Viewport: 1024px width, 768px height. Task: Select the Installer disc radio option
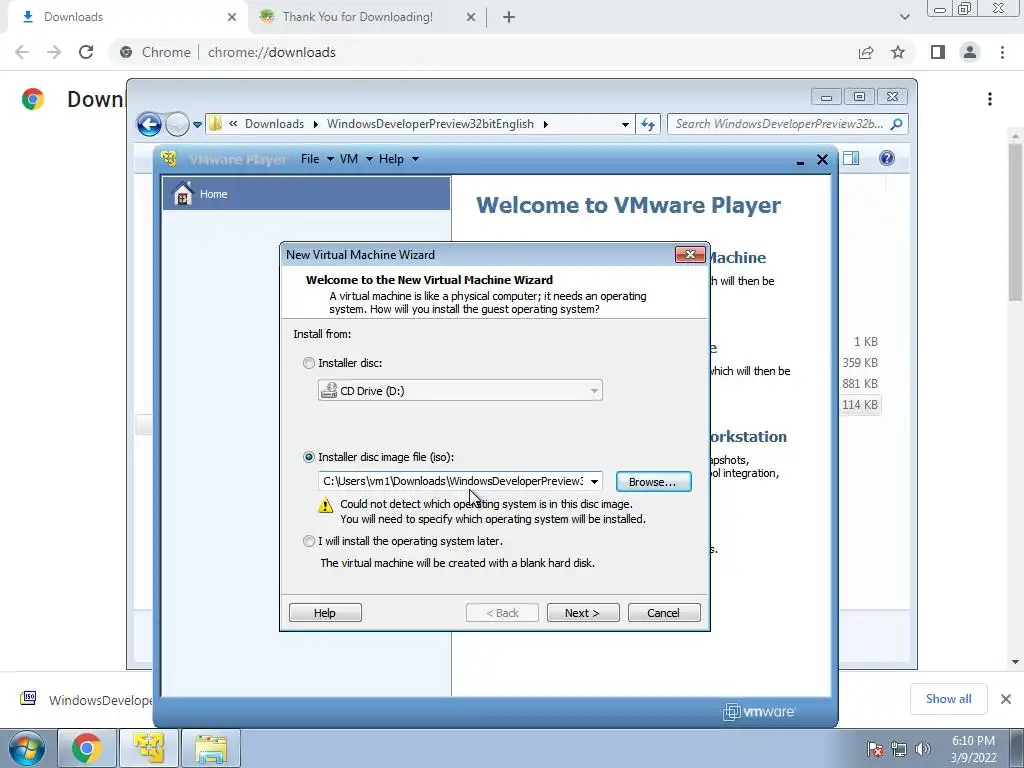tap(309, 363)
